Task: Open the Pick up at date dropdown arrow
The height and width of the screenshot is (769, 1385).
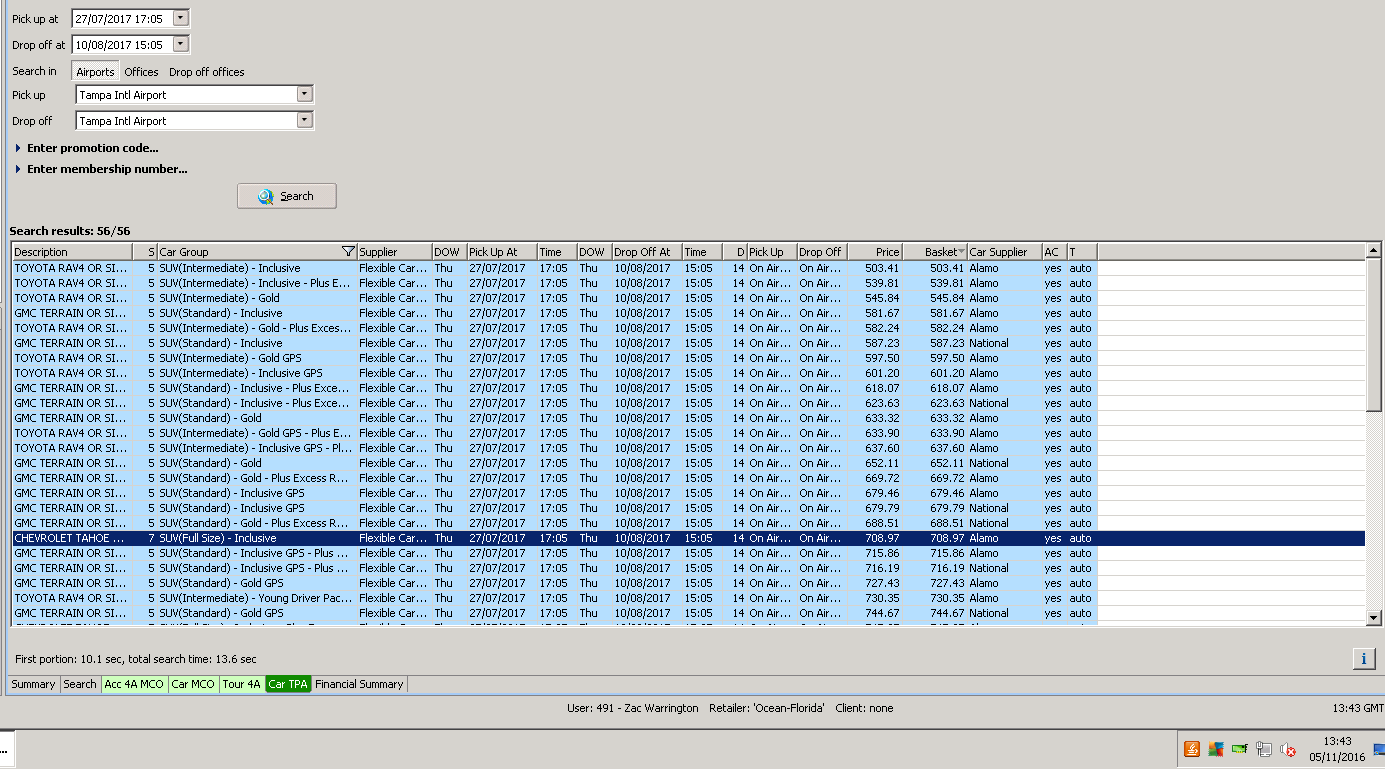Action: coord(180,18)
